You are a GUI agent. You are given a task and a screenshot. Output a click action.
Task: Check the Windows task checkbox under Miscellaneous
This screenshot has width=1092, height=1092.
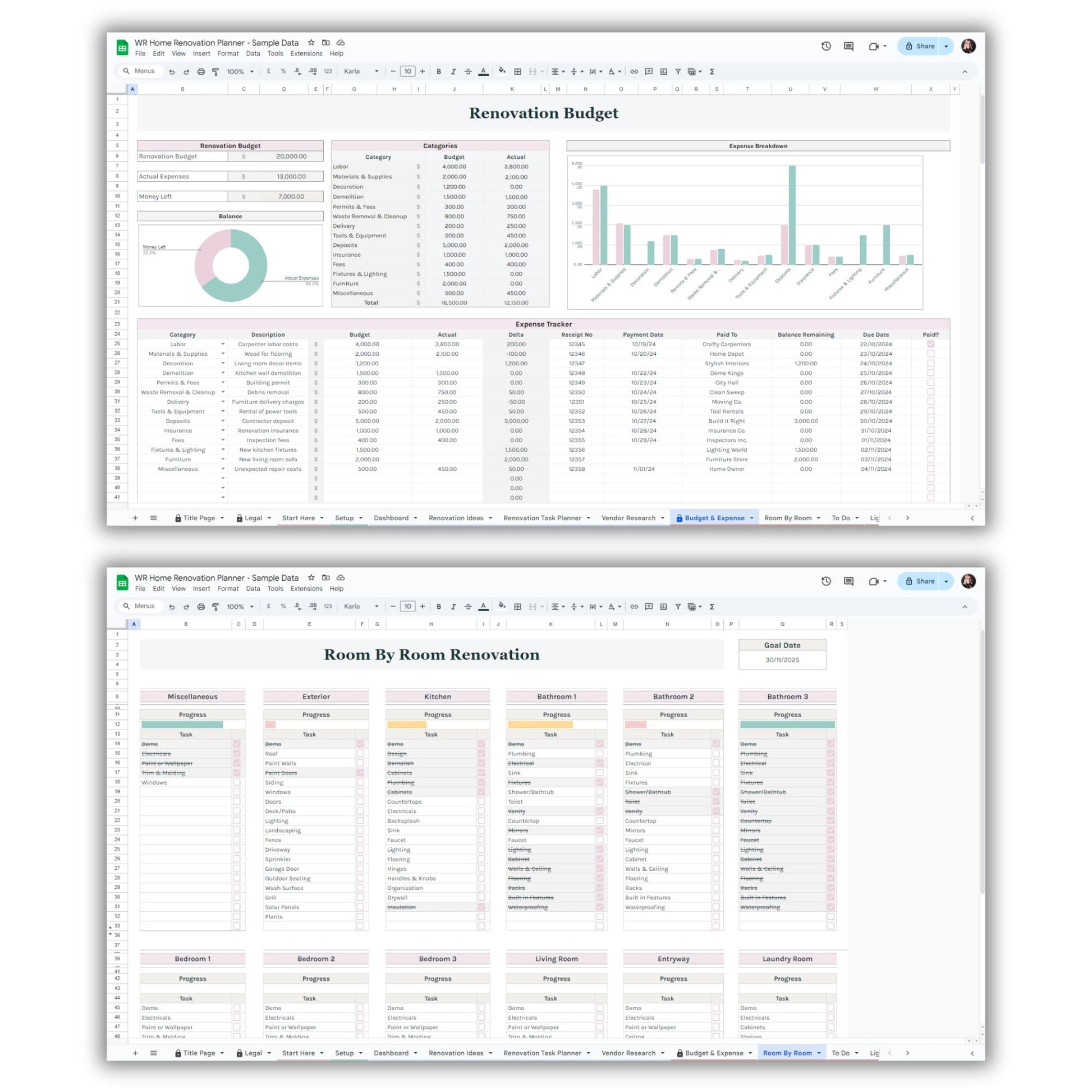click(237, 782)
